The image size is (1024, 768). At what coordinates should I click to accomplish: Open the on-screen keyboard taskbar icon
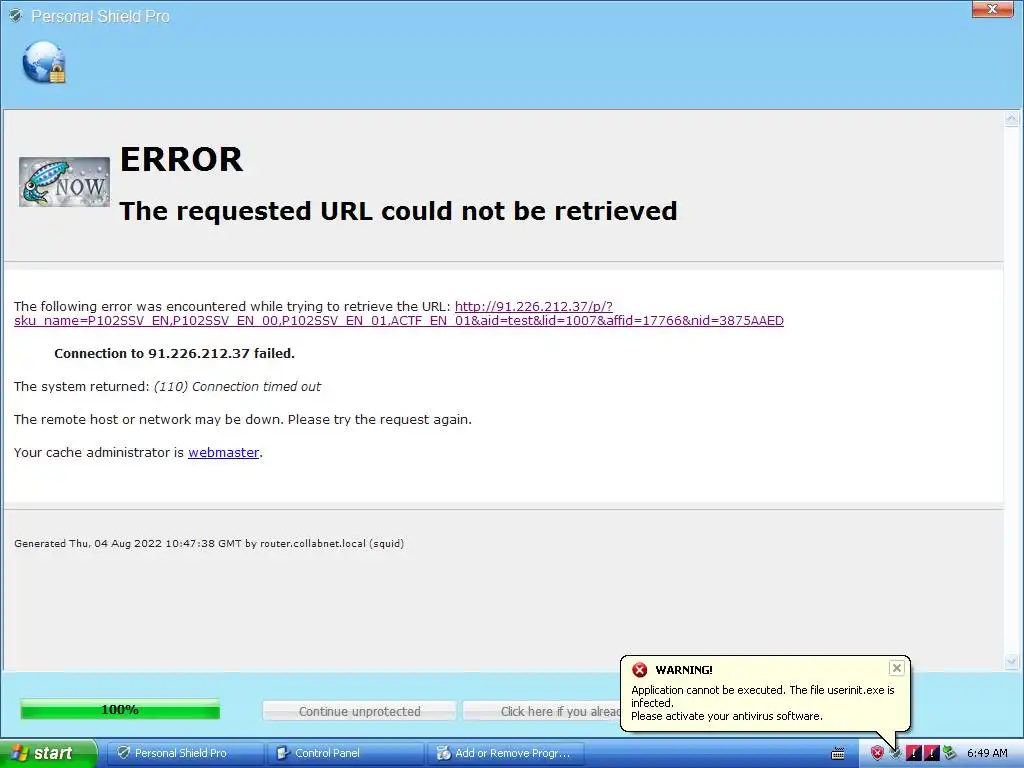click(x=838, y=754)
